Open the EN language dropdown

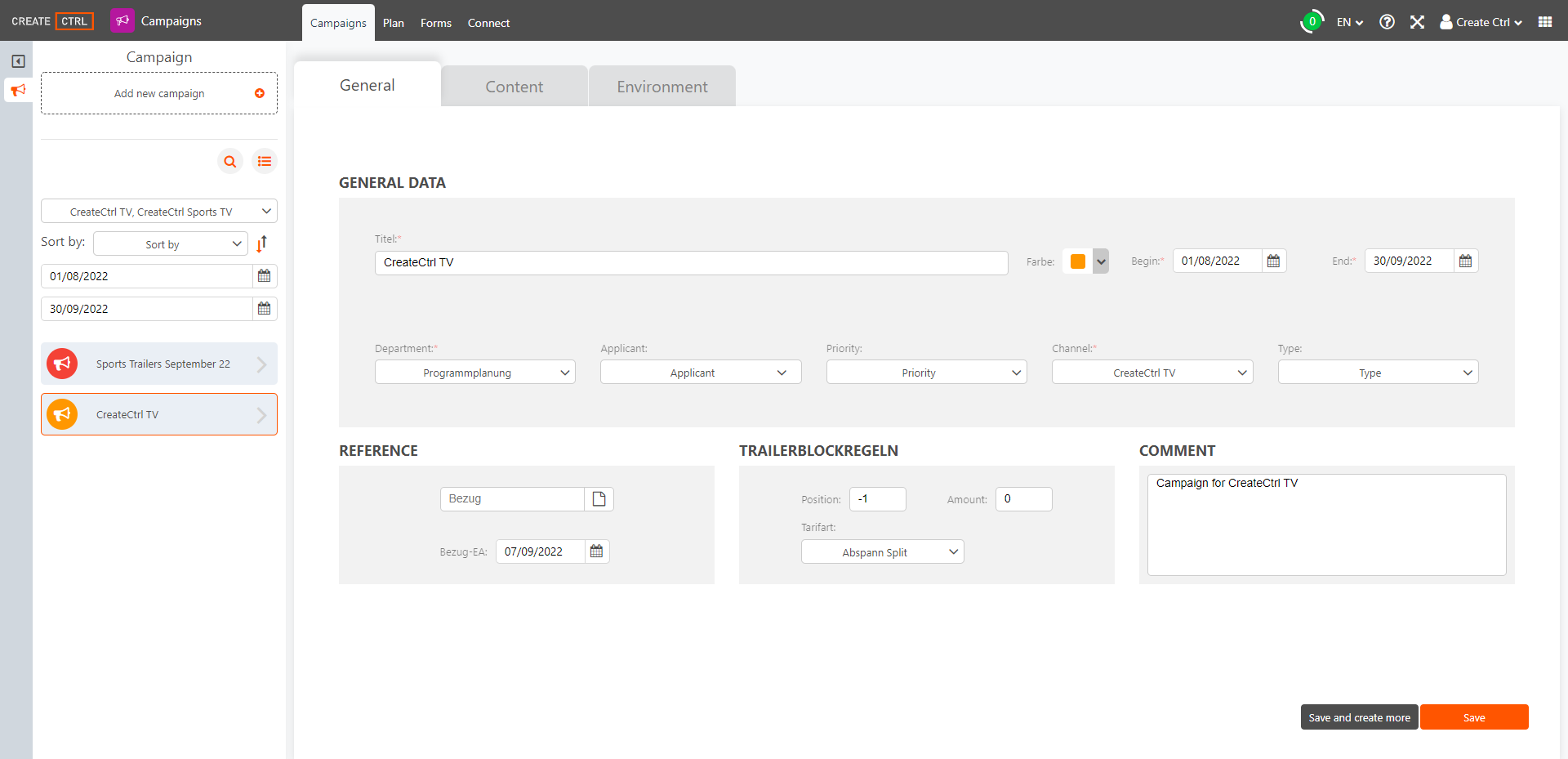click(x=1350, y=22)
